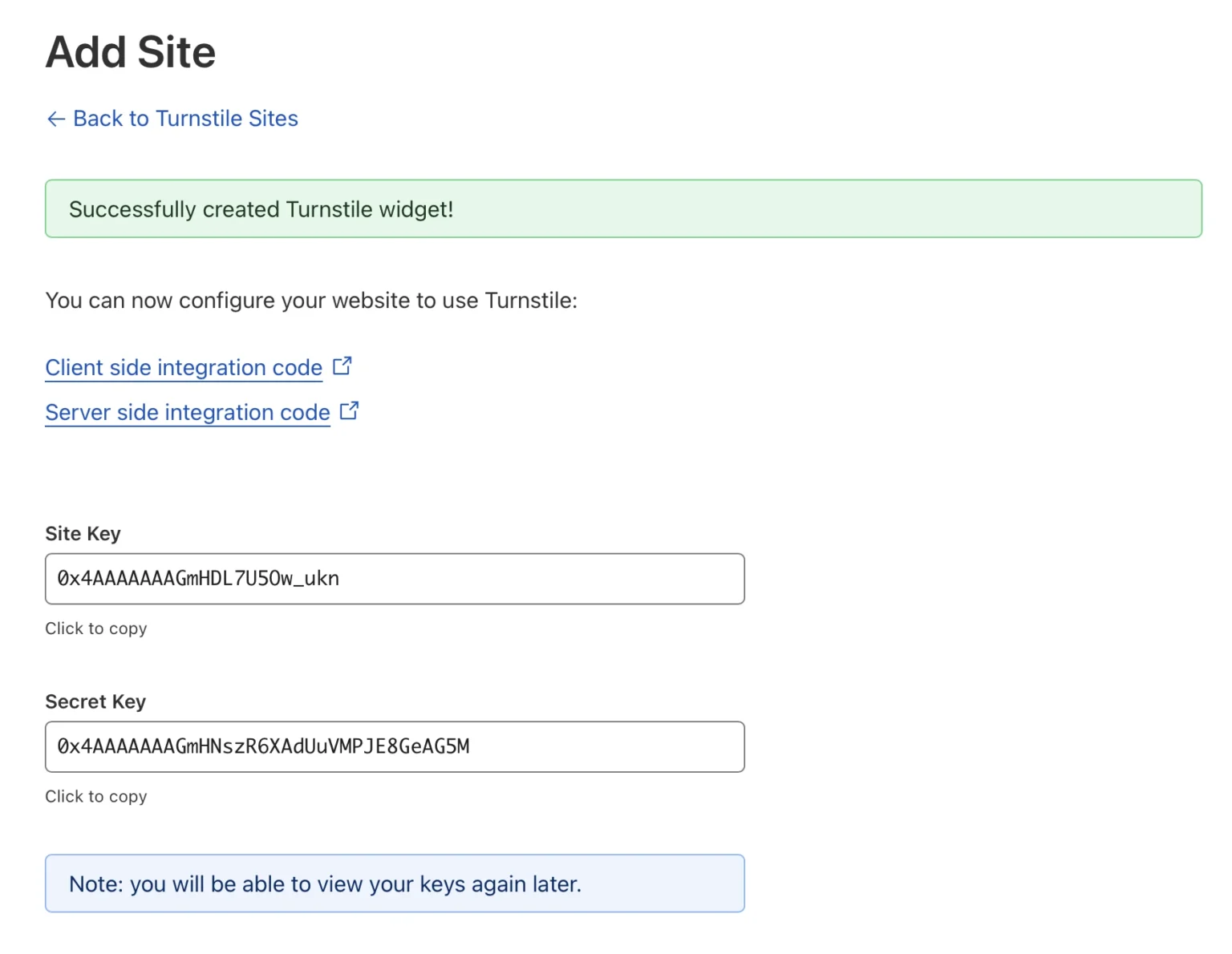Screen dimensions: 1232x954
Task: Click the Add Site heading
Action: [x=131, y=52]
